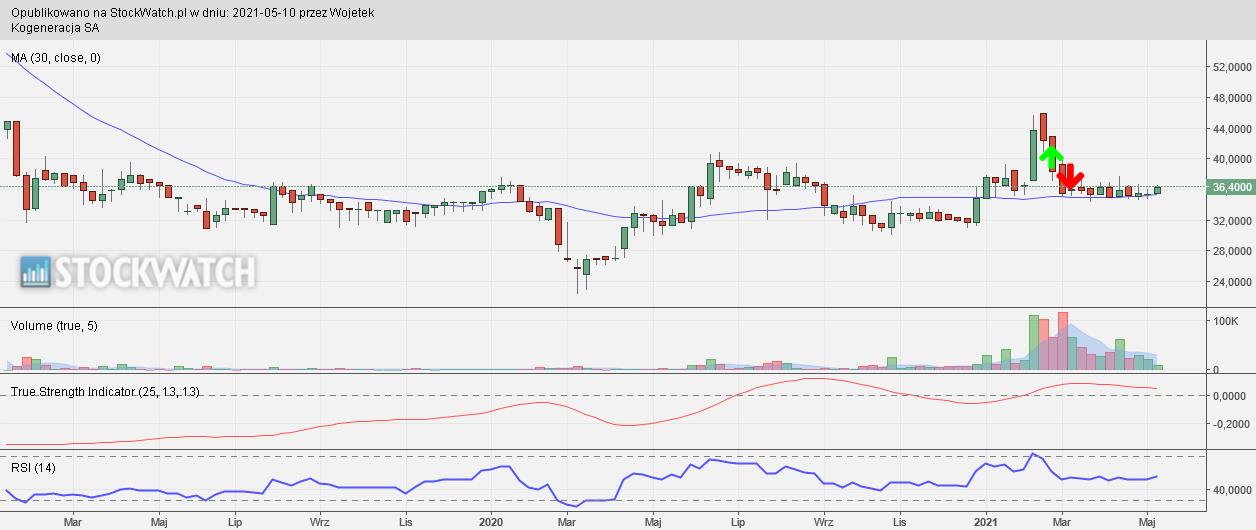Click the Wrz label before 2020 on time axis
The width and height of the screenshot is (1256, 530).
point(320,522)
